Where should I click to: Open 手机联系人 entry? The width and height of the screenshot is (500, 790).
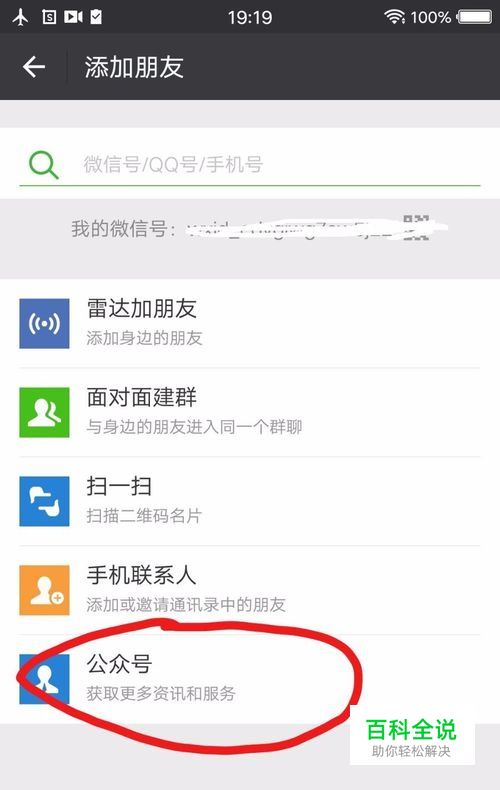click(x=250, y=589)
